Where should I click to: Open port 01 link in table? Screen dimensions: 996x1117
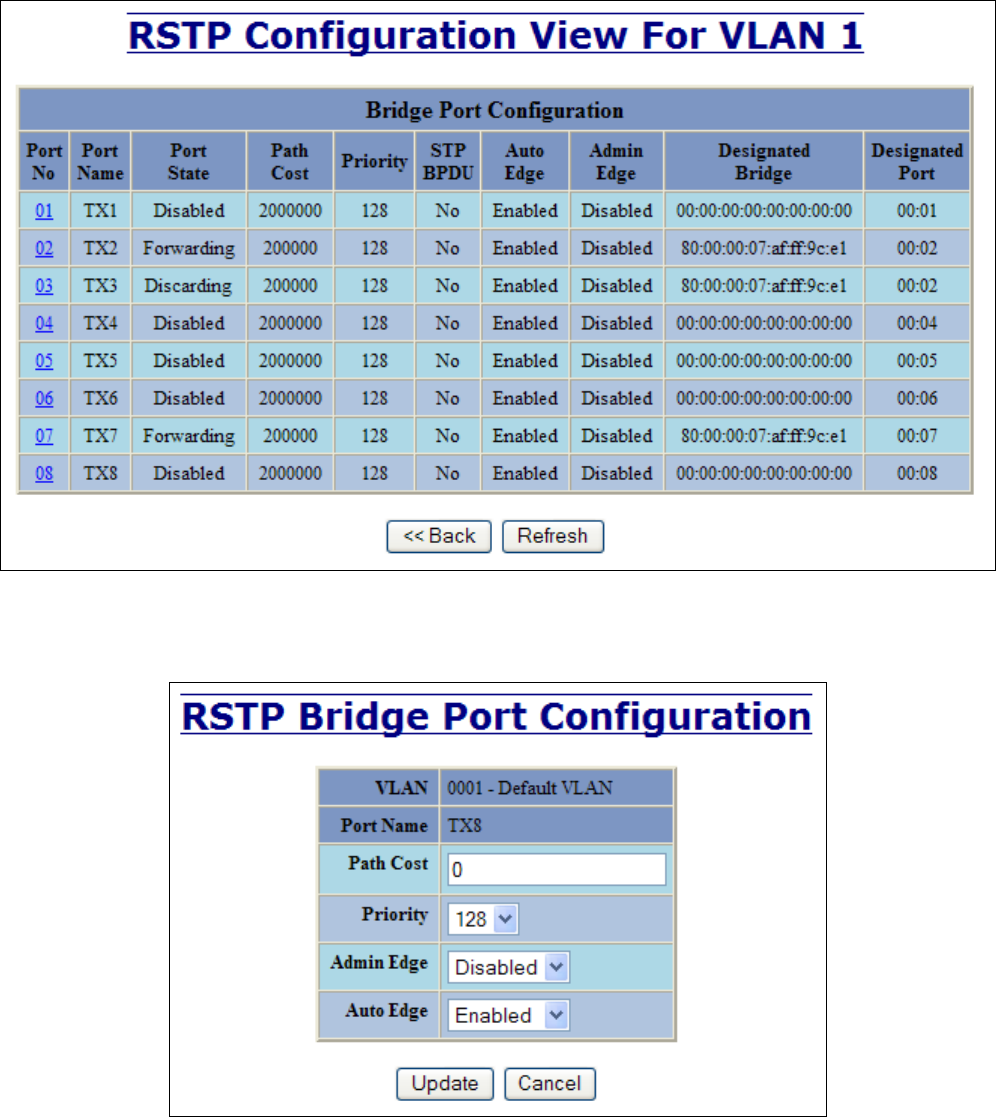tap(44, 211)
